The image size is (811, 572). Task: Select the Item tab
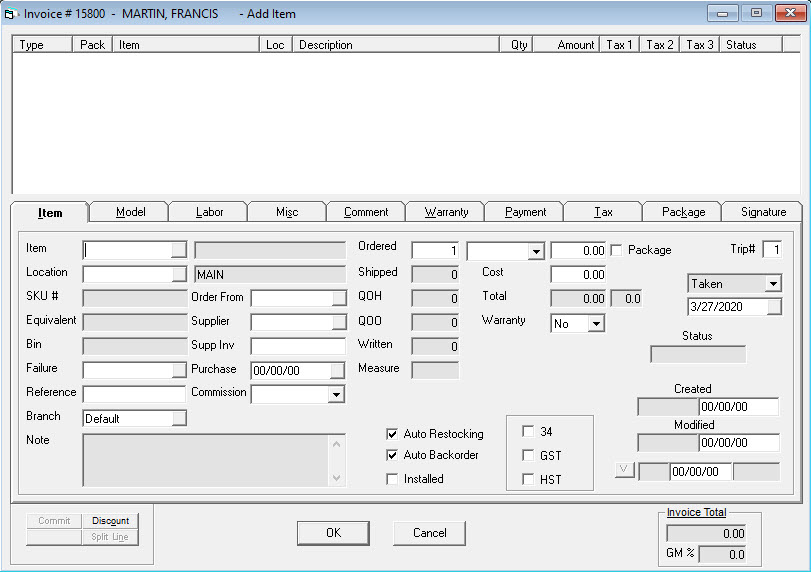pos(50,213)
